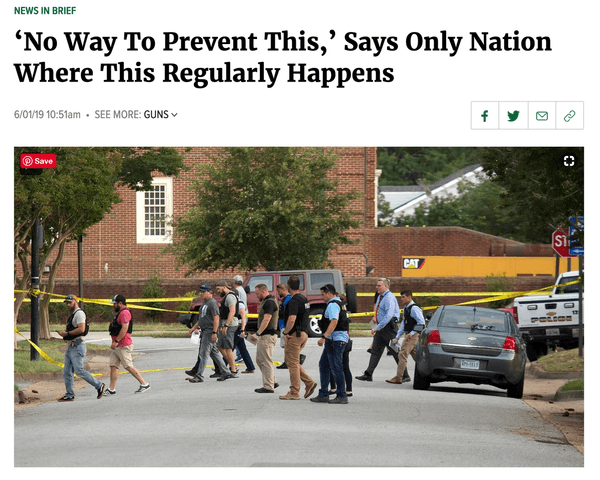600x480 pixels.
Task: Click the gray sedan's license plate
Action: point(470,364)
